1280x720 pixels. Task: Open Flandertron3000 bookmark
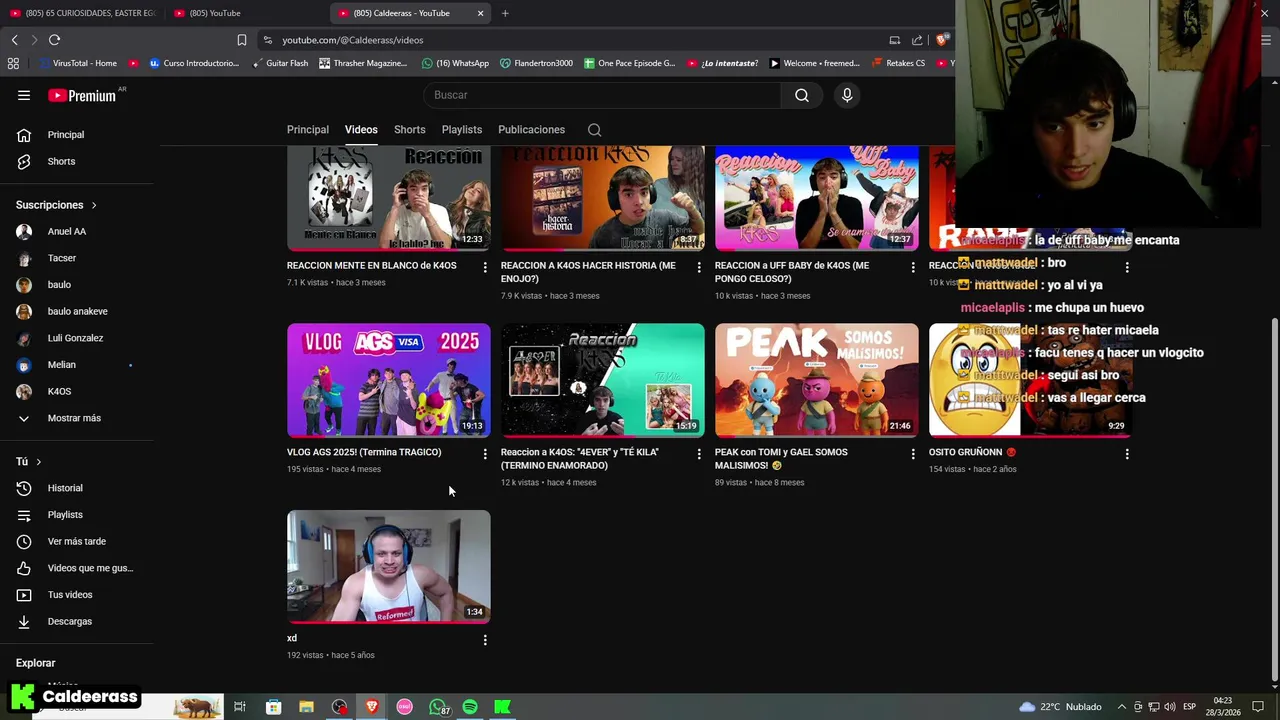point(536,63)
